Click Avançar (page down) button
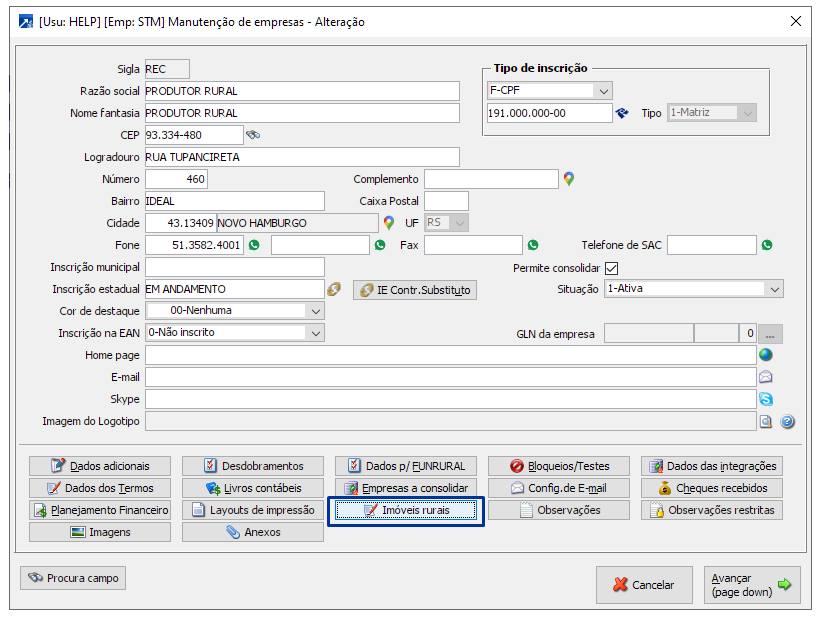This screenshot has height=618, width=817. [x=752, y=585]
